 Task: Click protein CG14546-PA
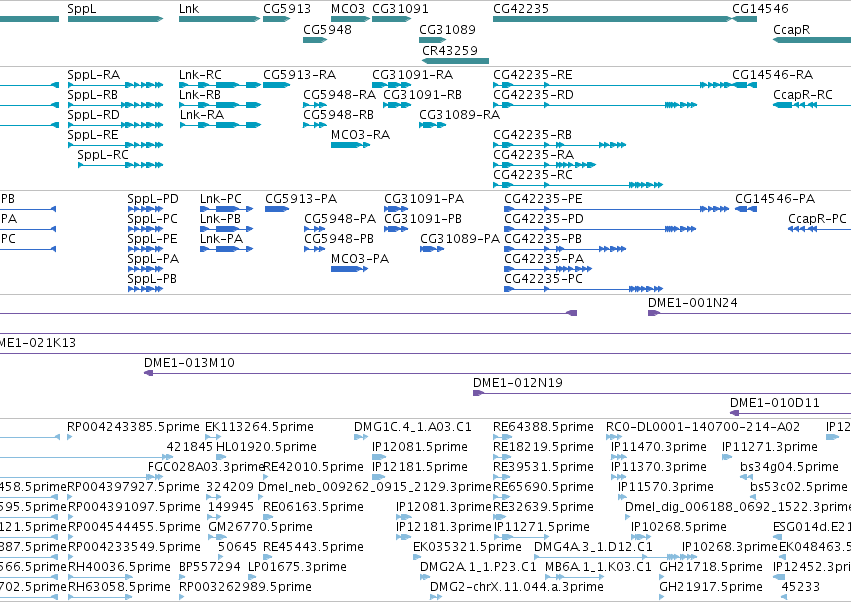pos(746,209)
